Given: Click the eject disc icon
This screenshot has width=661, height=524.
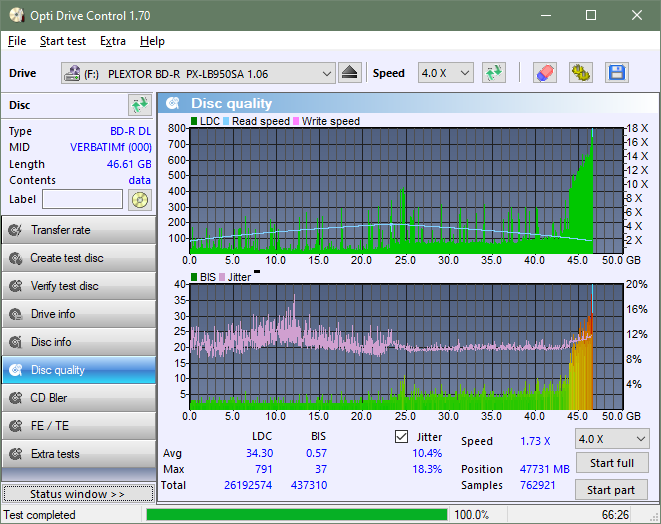Looking at the screenshot, I should pyautogui.click(x=349, y=73).
